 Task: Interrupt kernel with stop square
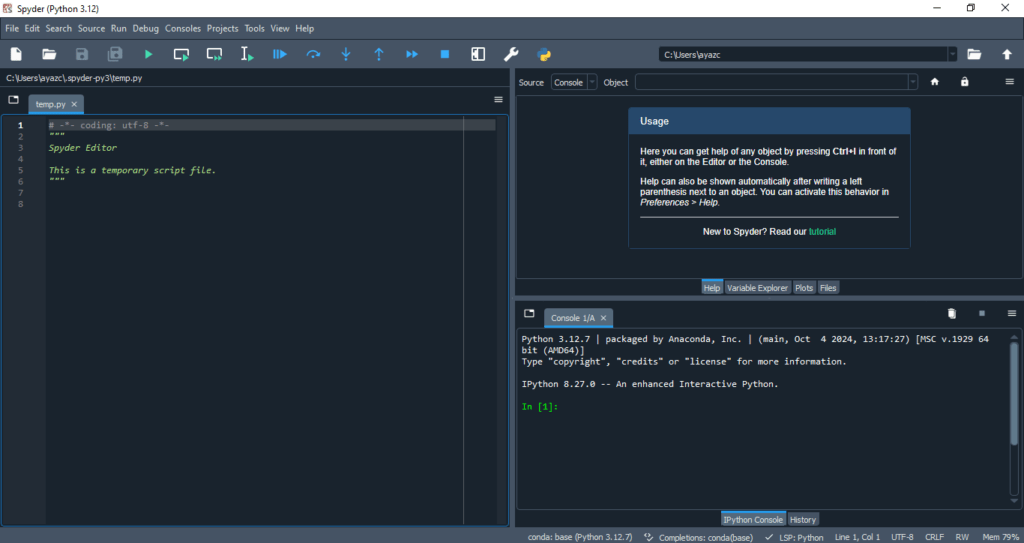coord(982,314)
